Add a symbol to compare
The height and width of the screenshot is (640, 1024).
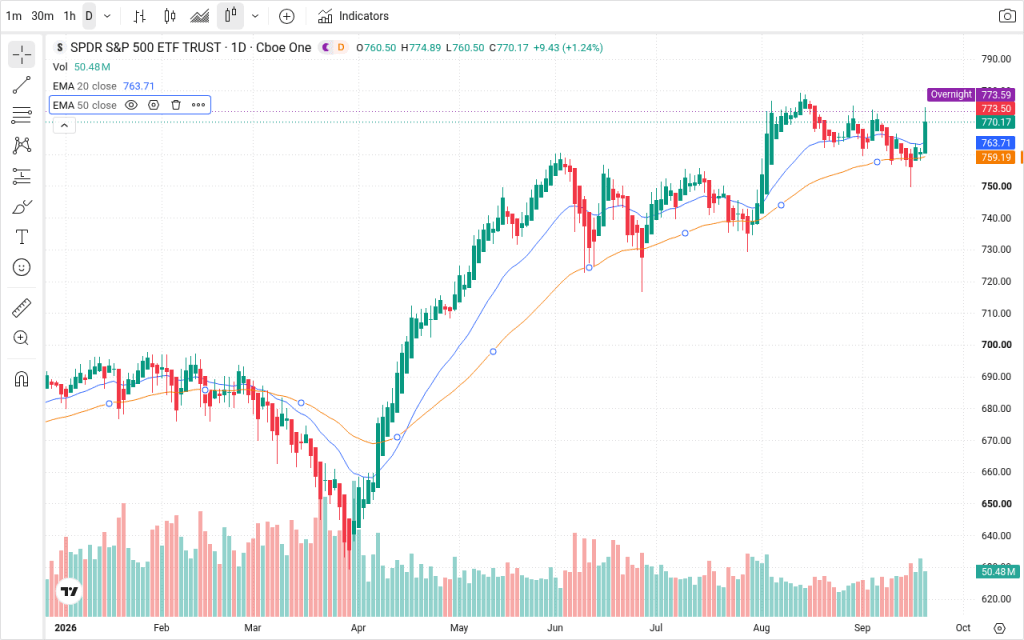tap(287, 16)
